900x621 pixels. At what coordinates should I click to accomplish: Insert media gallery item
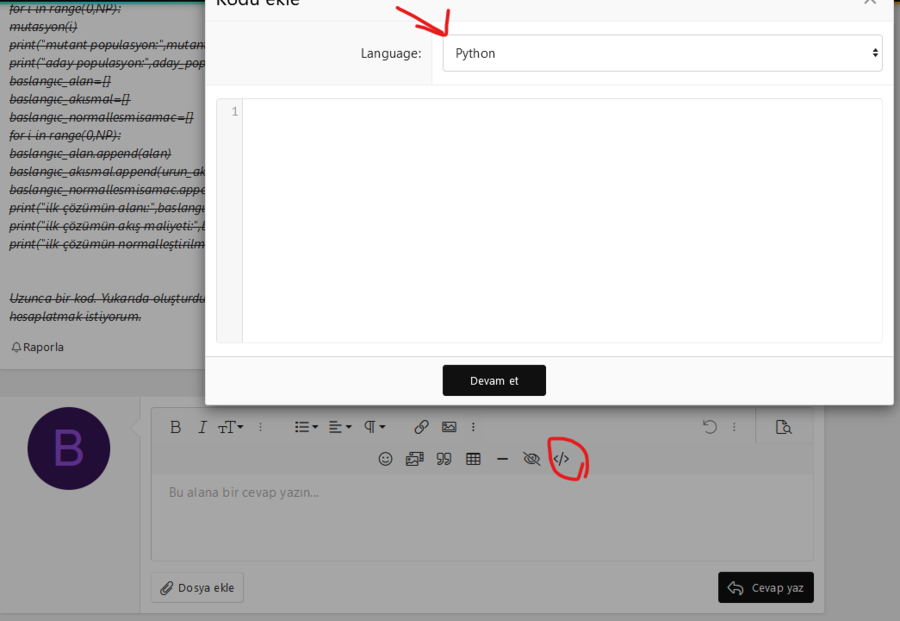[x=414, y=459]
